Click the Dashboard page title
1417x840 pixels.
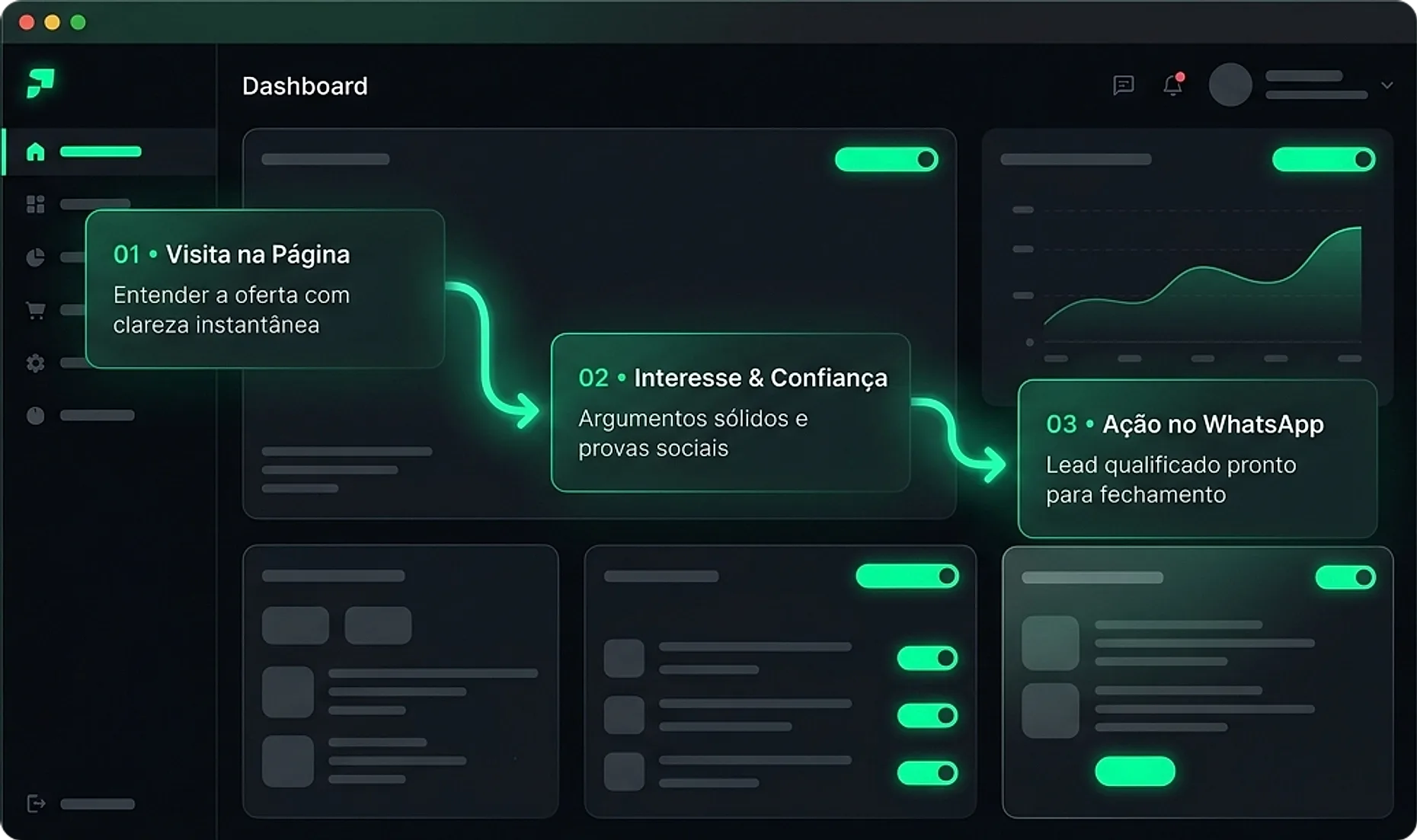coord(305,86)
